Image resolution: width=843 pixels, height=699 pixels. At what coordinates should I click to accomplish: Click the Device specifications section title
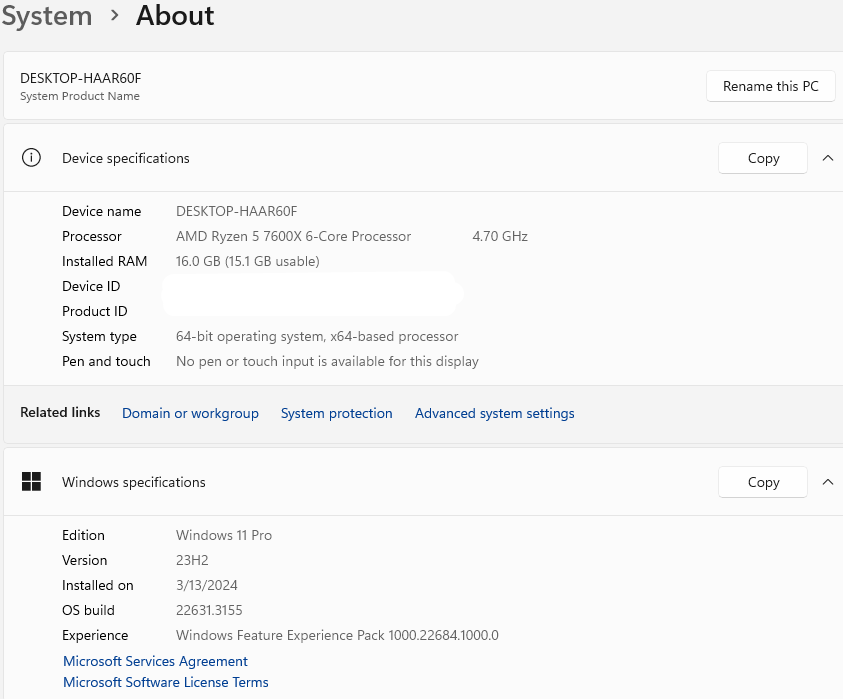[x=126, y=158]
